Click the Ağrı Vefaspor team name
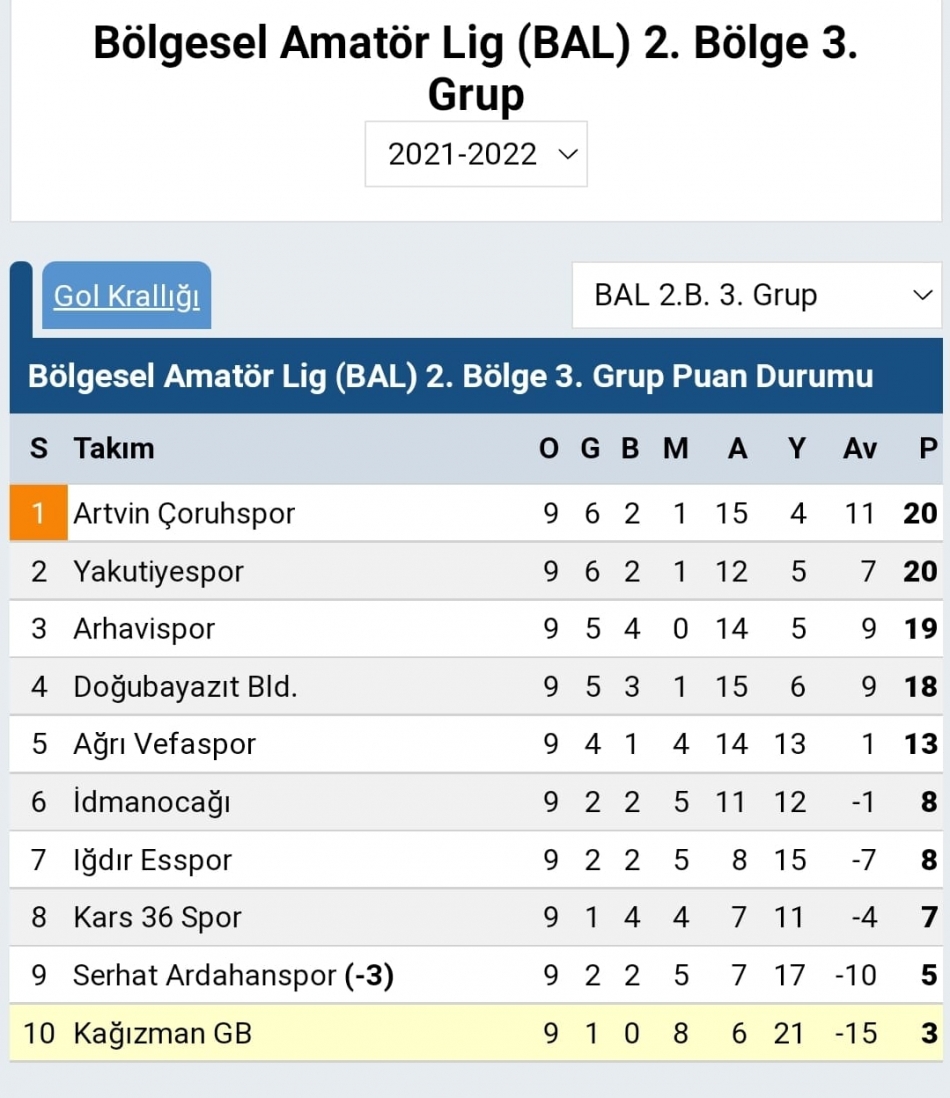Screen dimensions: 950x1098 164,744
